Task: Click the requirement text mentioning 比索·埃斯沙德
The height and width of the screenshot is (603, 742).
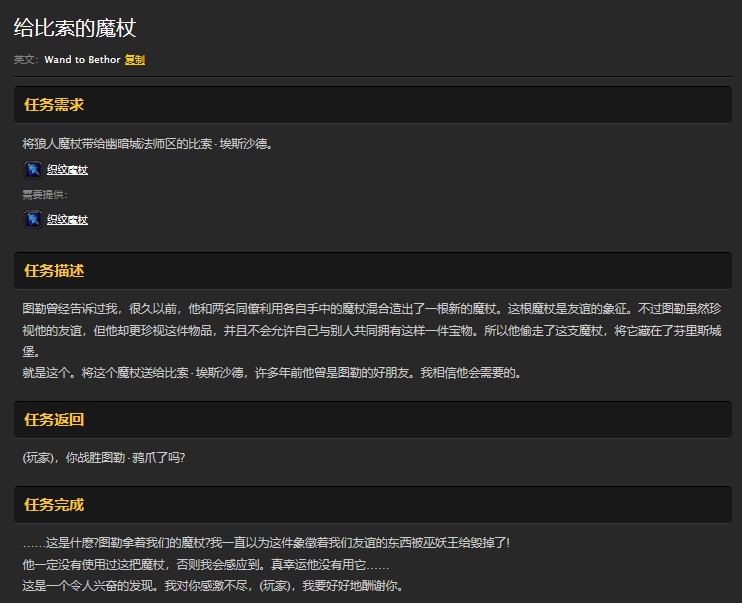Action: 148,143
